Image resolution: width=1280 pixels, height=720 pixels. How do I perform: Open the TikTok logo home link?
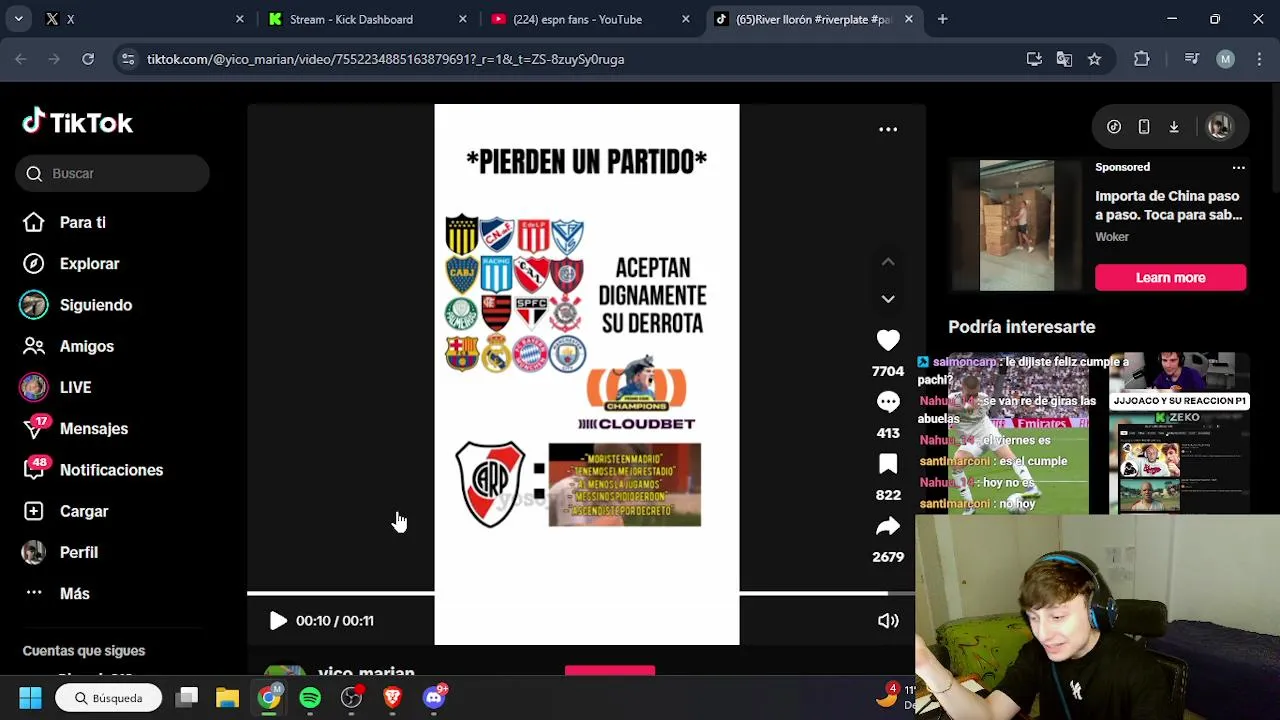(78, 122)
